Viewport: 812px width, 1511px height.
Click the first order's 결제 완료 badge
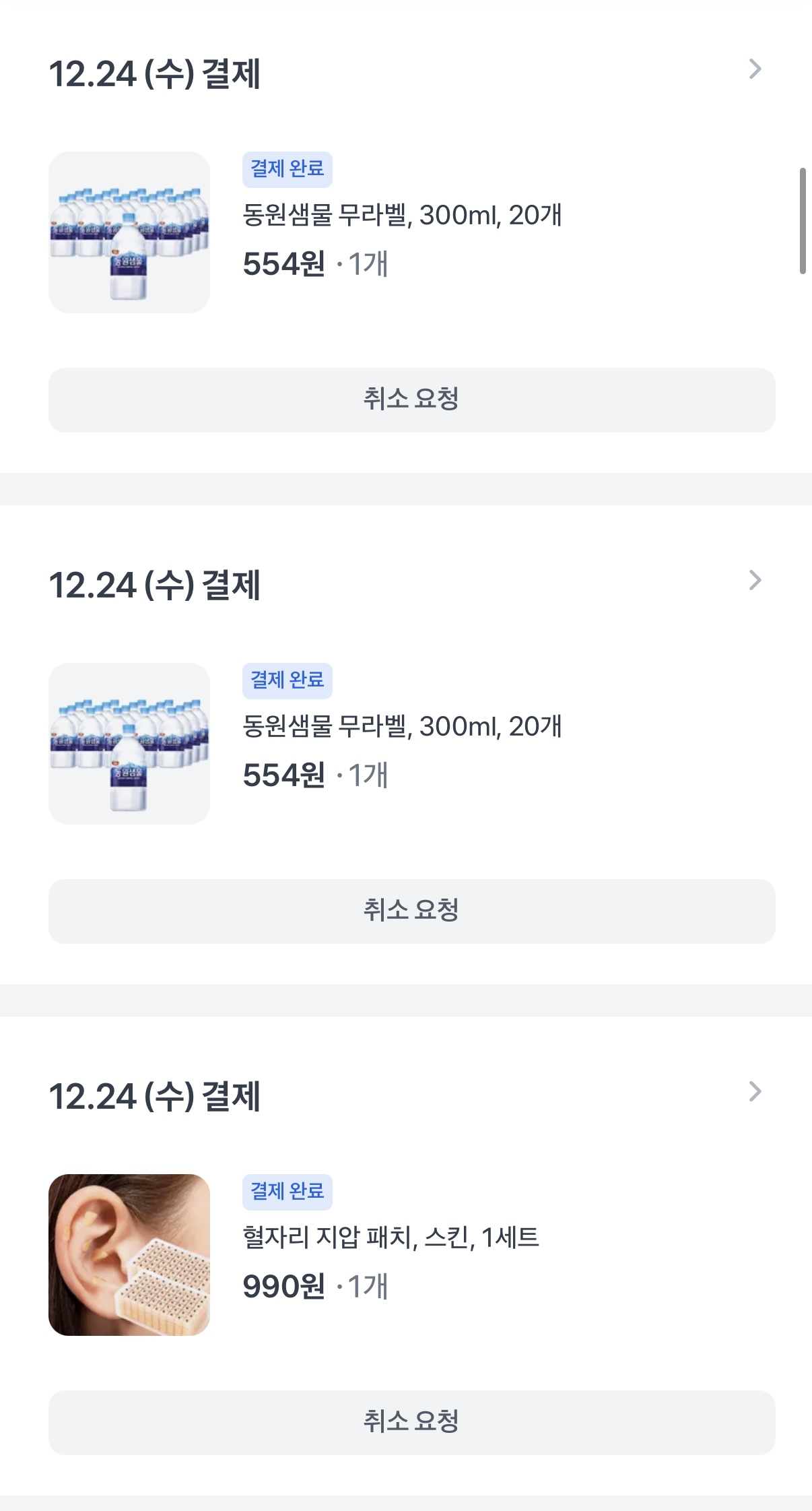[287, 169]
